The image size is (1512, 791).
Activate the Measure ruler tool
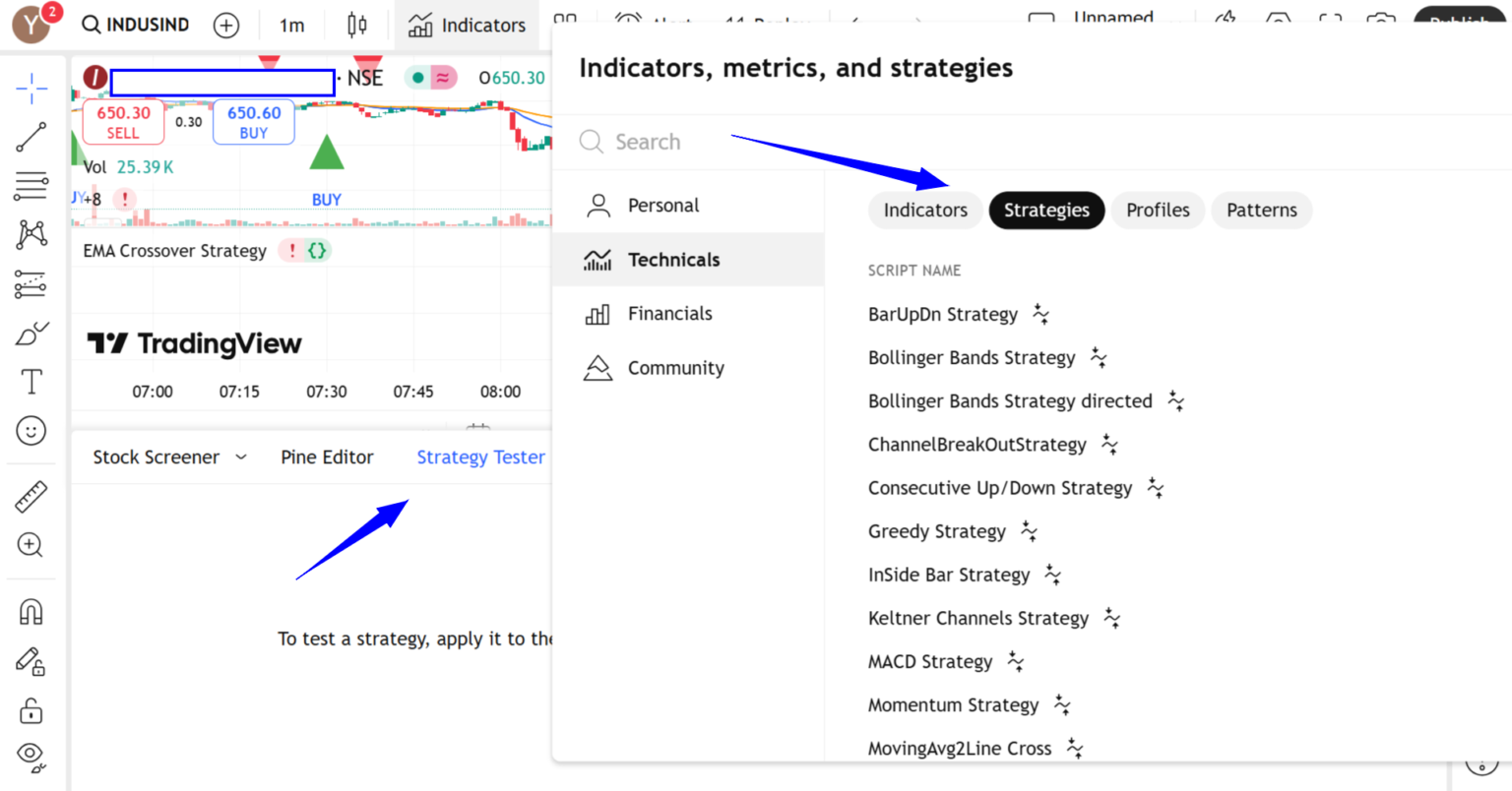tap(30, 497)
